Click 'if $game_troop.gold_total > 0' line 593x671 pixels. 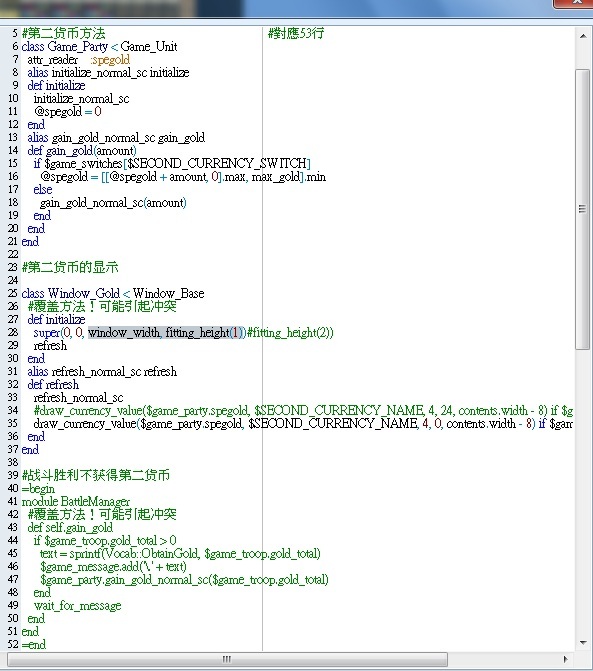105,540
